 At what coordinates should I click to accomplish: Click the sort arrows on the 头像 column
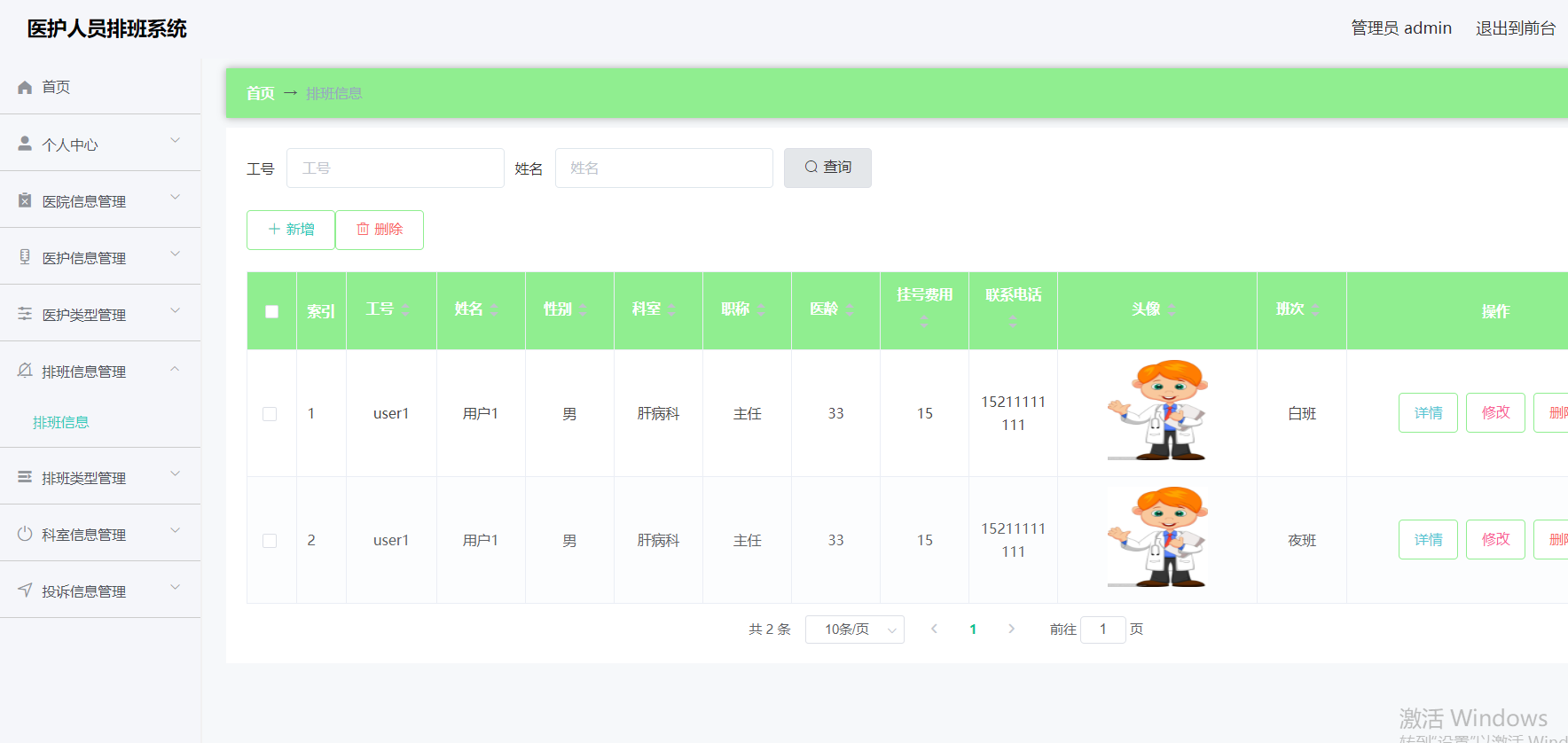click(1171, 309)
